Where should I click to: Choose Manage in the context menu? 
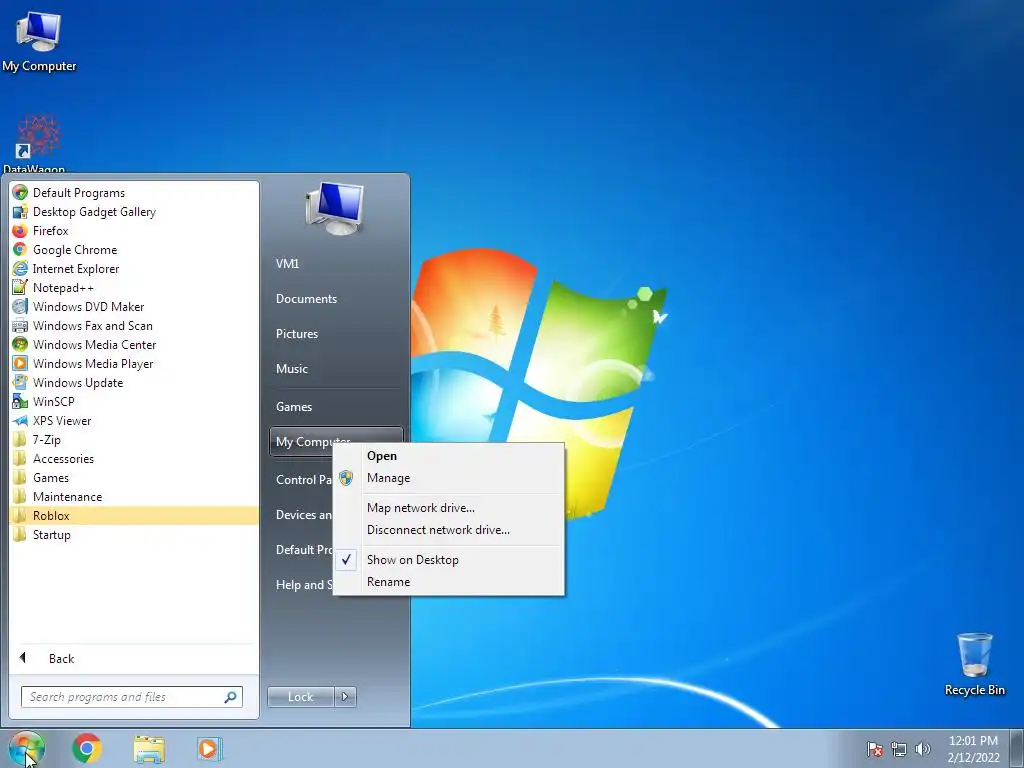coord(449,478)
